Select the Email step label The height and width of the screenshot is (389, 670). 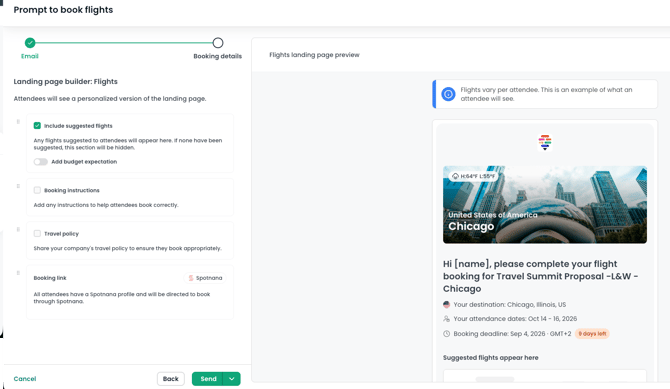point(29,56)
